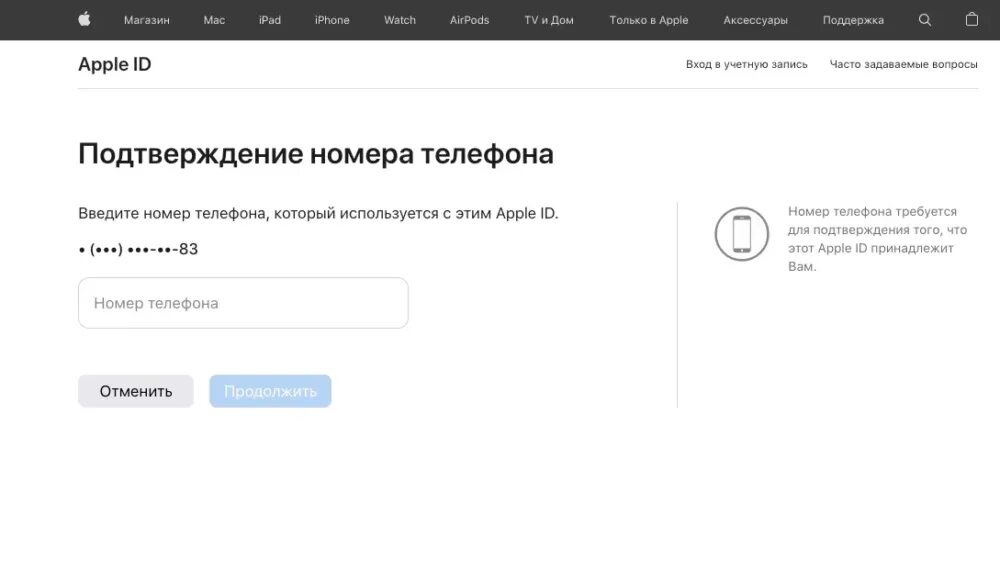Focus the Номер телефона input field
1000x571 pixels.
coord(243,303)
